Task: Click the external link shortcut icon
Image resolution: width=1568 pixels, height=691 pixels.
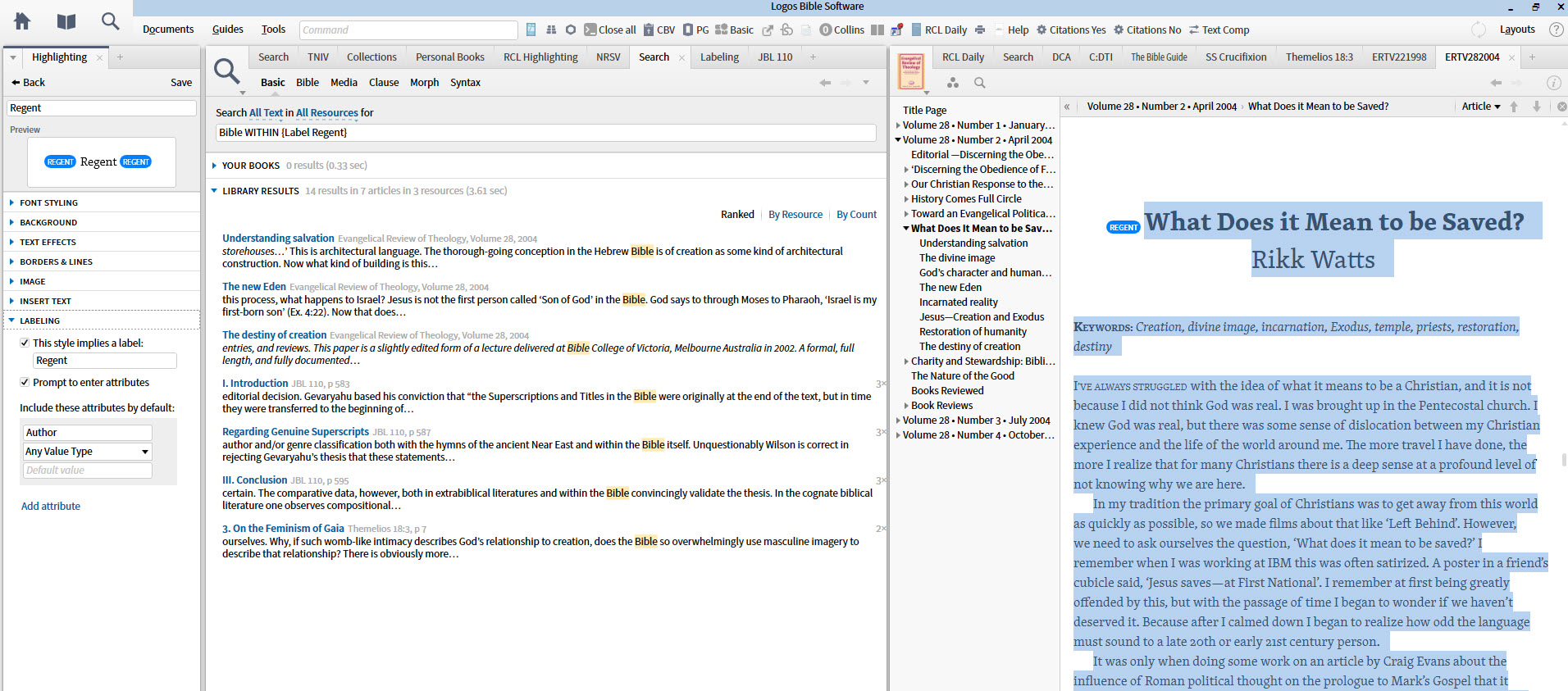Action: click(x=768, y=30)
